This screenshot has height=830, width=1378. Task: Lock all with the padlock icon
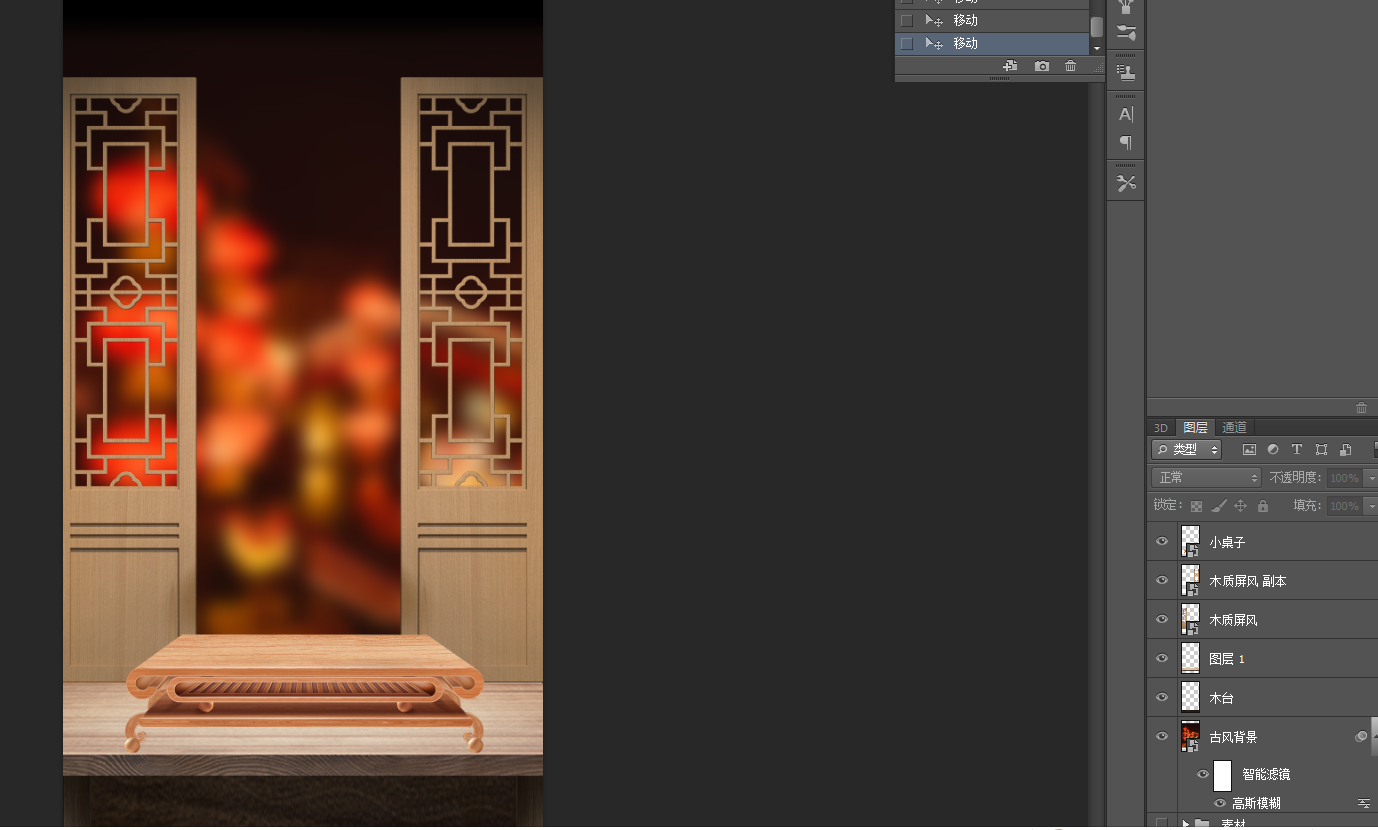click(x=1262, y=506)
